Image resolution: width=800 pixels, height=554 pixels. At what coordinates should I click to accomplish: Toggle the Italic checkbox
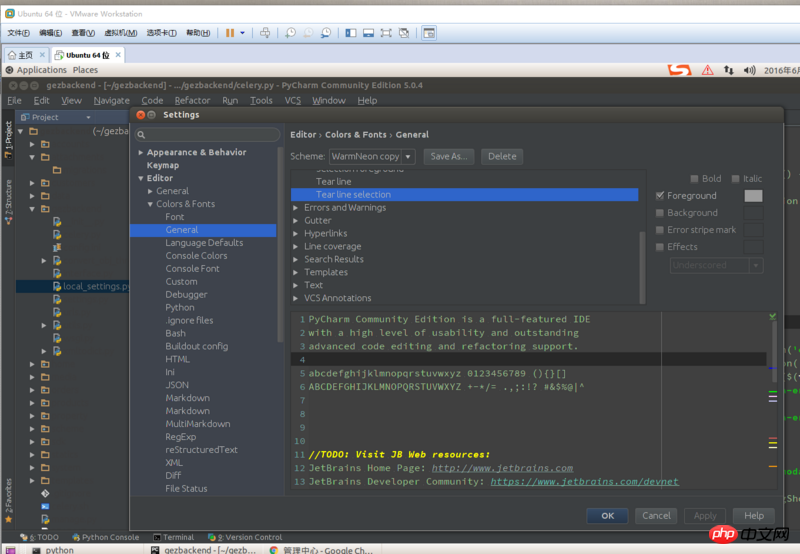[736, 179]
